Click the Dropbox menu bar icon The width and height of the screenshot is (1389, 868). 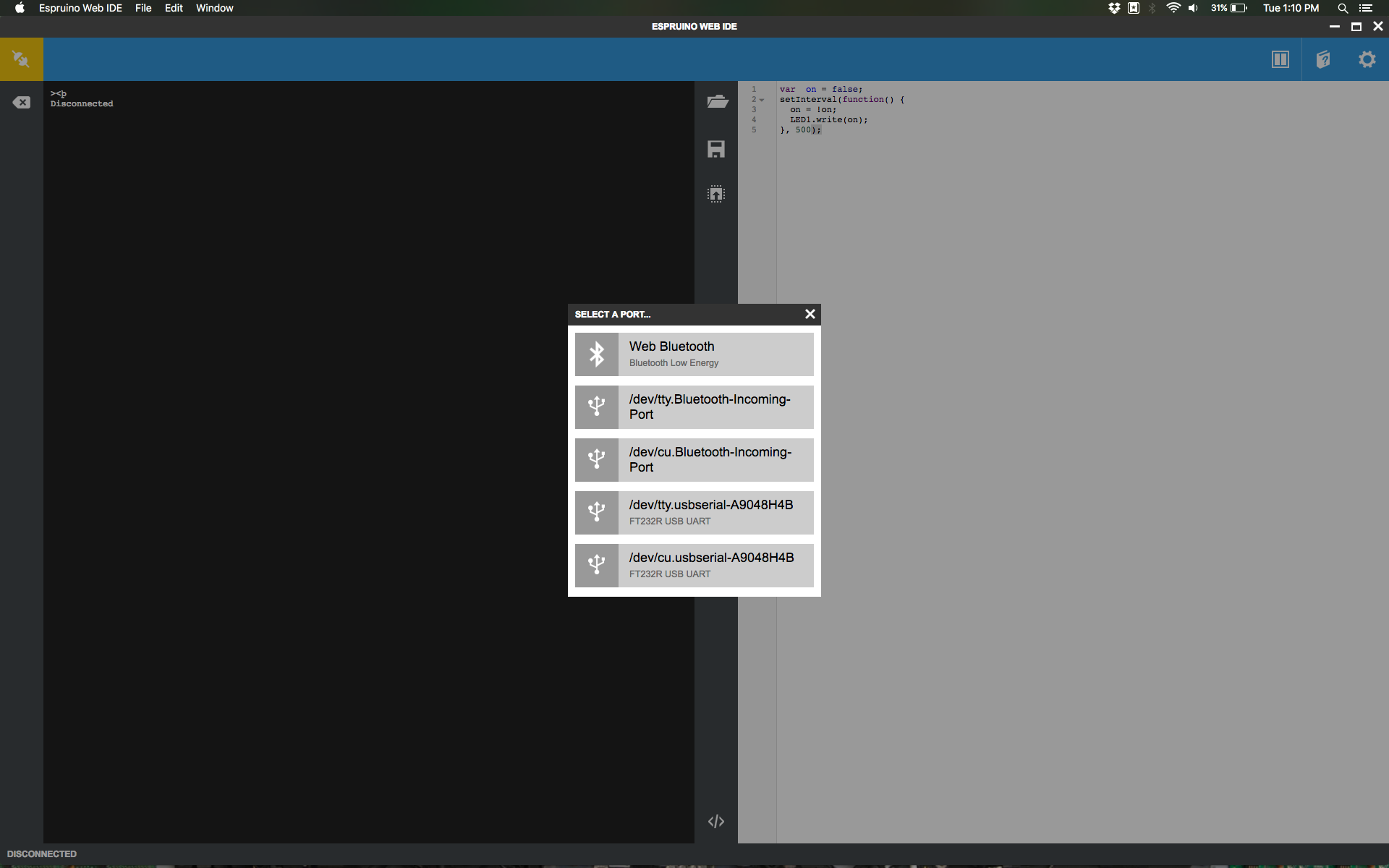(x=1114, y=8)
